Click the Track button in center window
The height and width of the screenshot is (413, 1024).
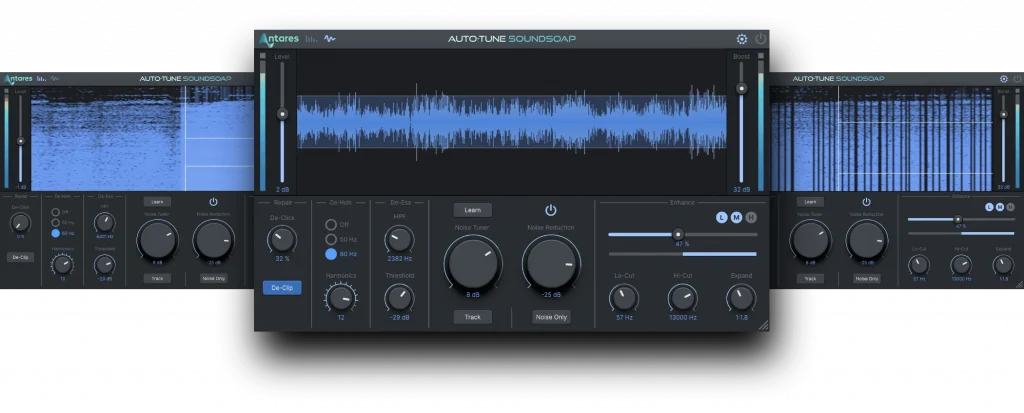click(473, 317)
